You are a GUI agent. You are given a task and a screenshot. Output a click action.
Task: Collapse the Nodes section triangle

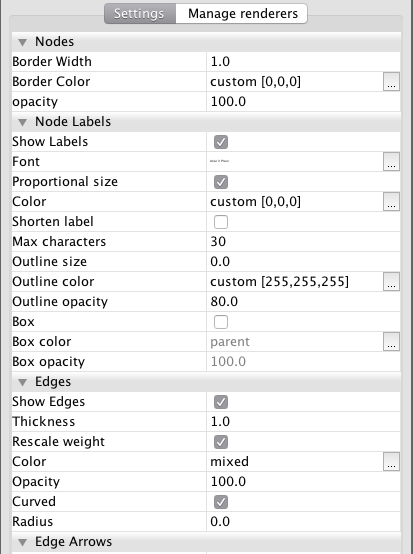[23, 42]
